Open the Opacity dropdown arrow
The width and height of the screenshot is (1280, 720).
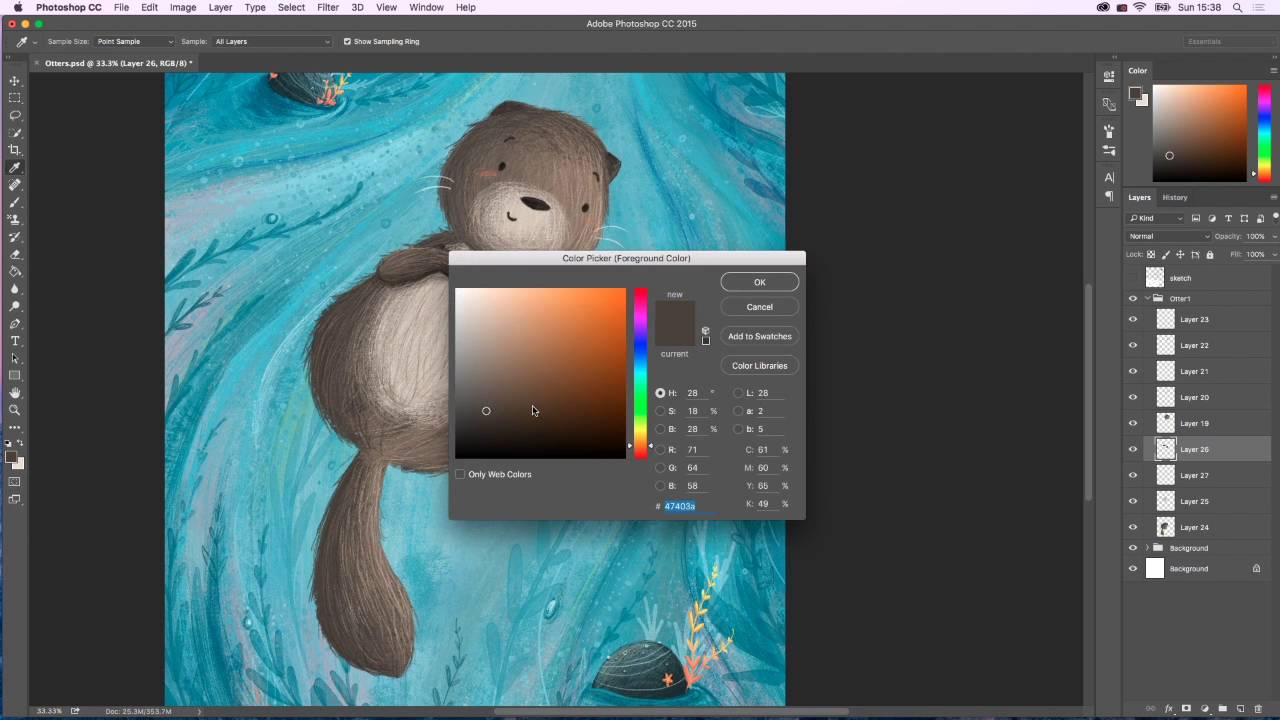[1273, 236]
